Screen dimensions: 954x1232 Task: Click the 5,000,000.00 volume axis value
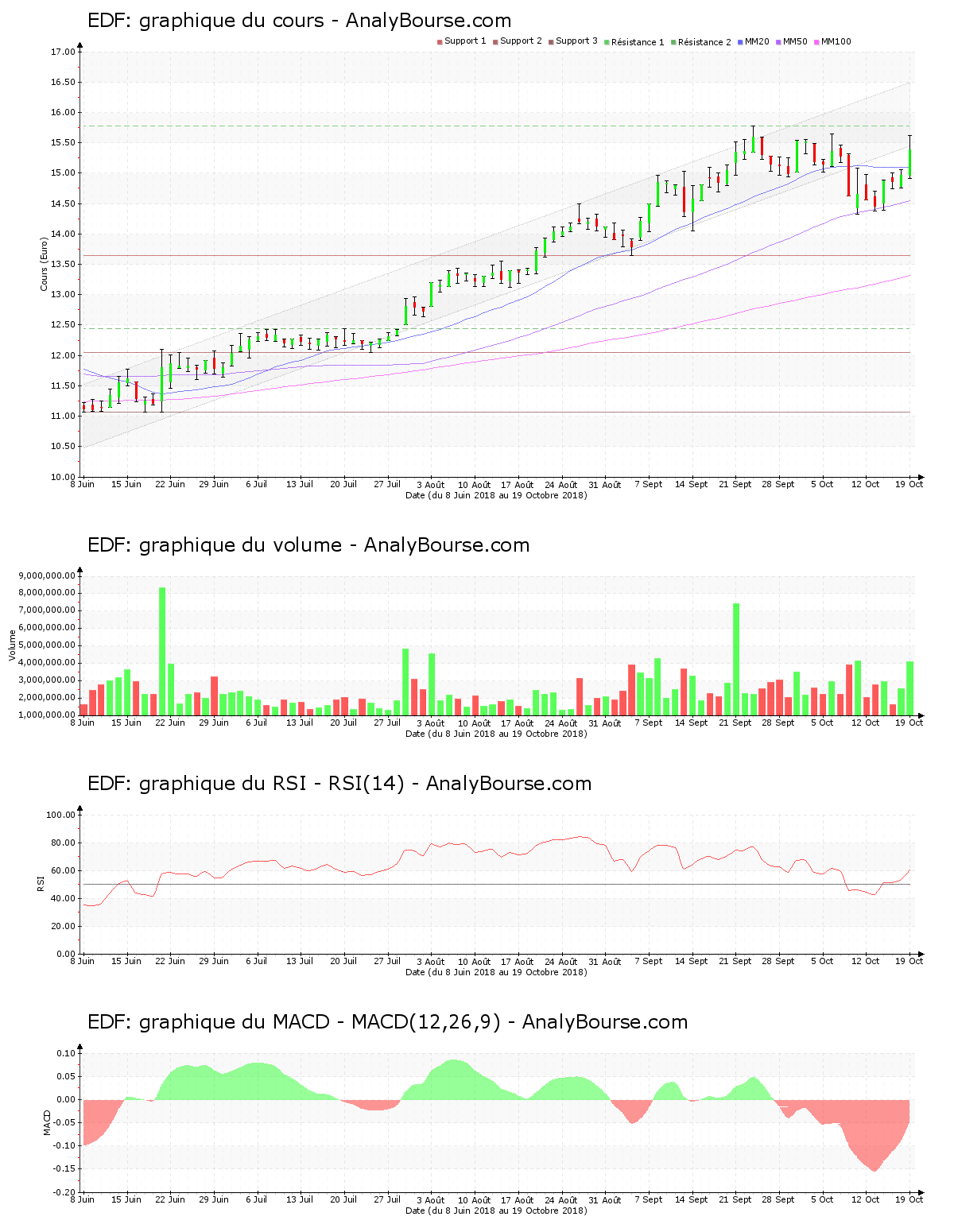click(x=47, y=645)
